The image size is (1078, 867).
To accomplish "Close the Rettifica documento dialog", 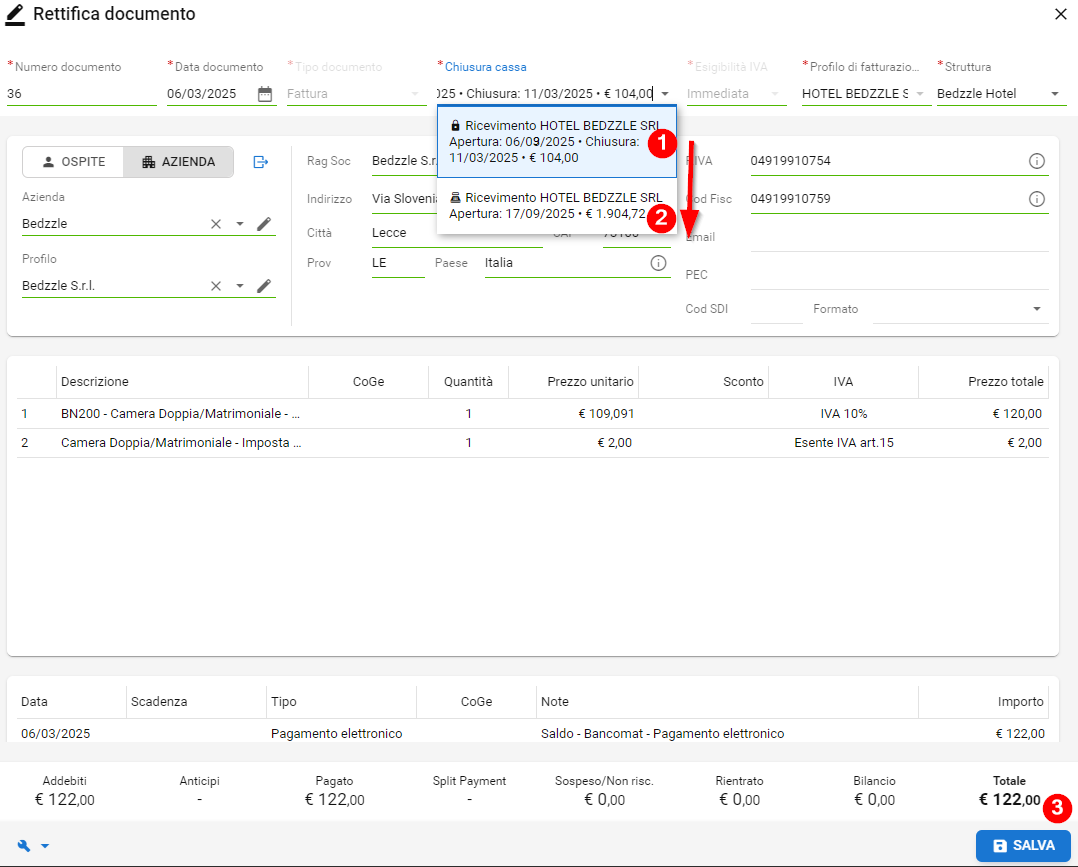I will pos(1060,14).
